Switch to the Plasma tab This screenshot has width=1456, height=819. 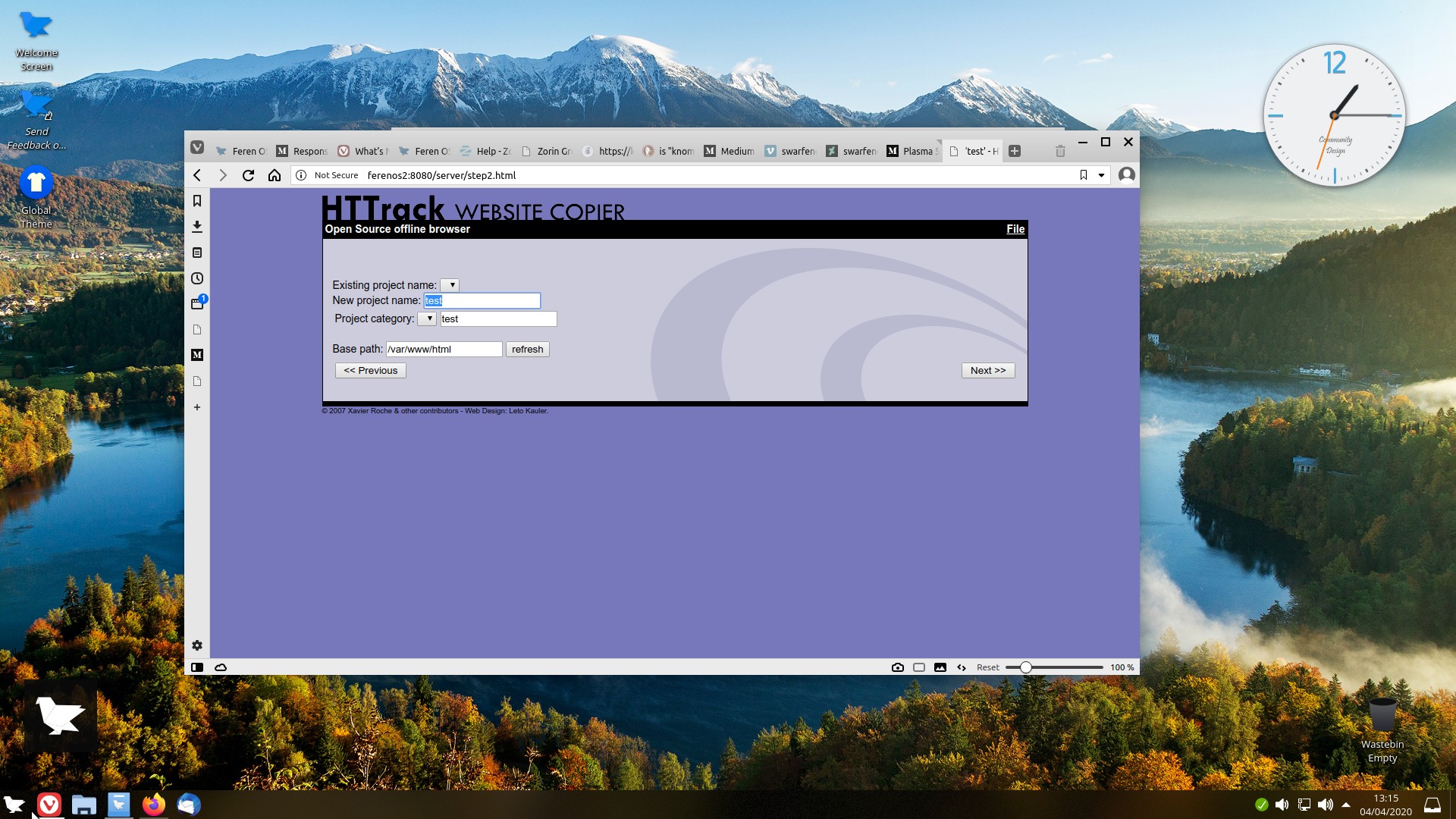[x=913, y=151]
